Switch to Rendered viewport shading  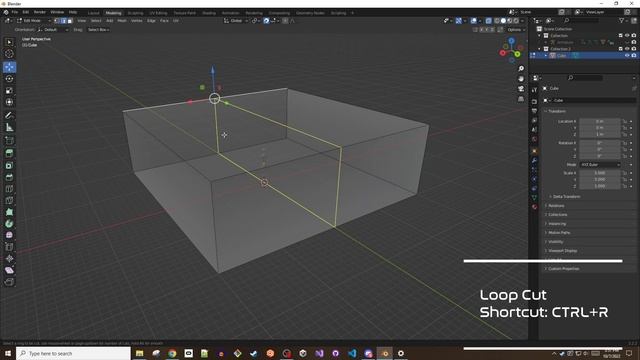click(x=516, y=20)
